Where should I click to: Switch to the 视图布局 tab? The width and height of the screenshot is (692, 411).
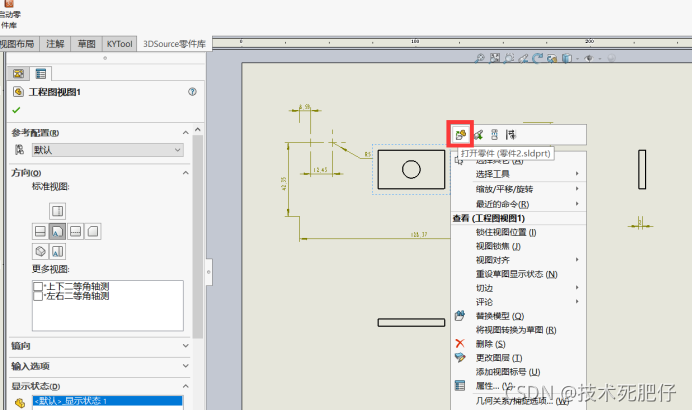[x=18, y=44]
